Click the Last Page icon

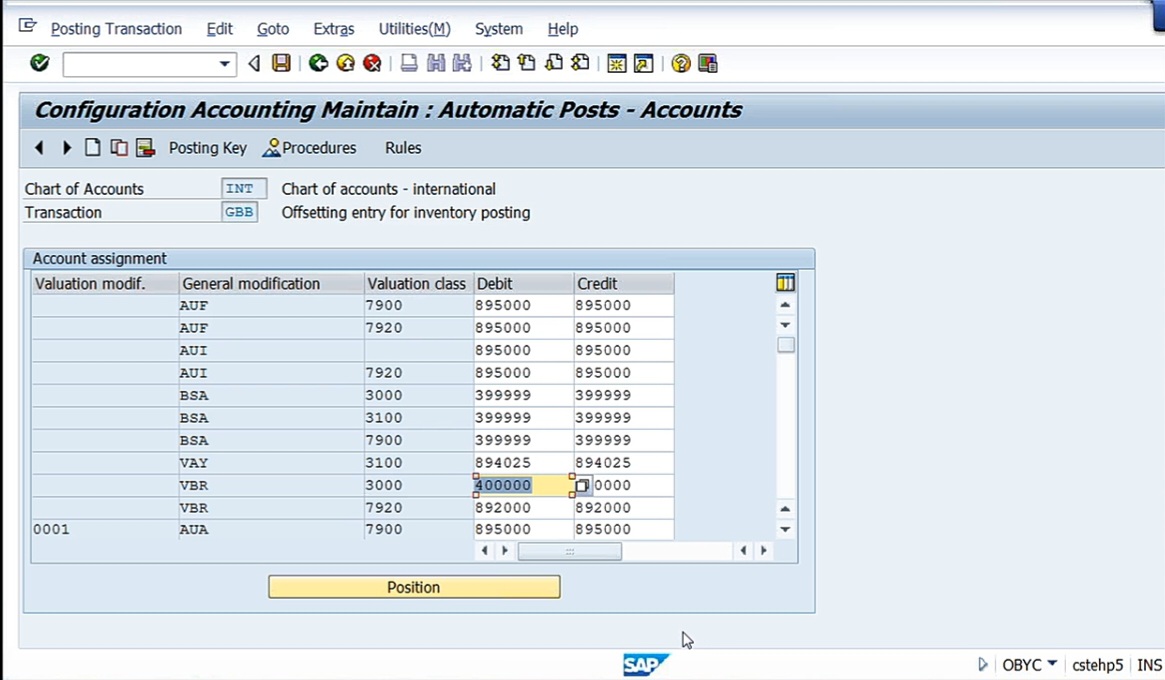coord(580,63)
